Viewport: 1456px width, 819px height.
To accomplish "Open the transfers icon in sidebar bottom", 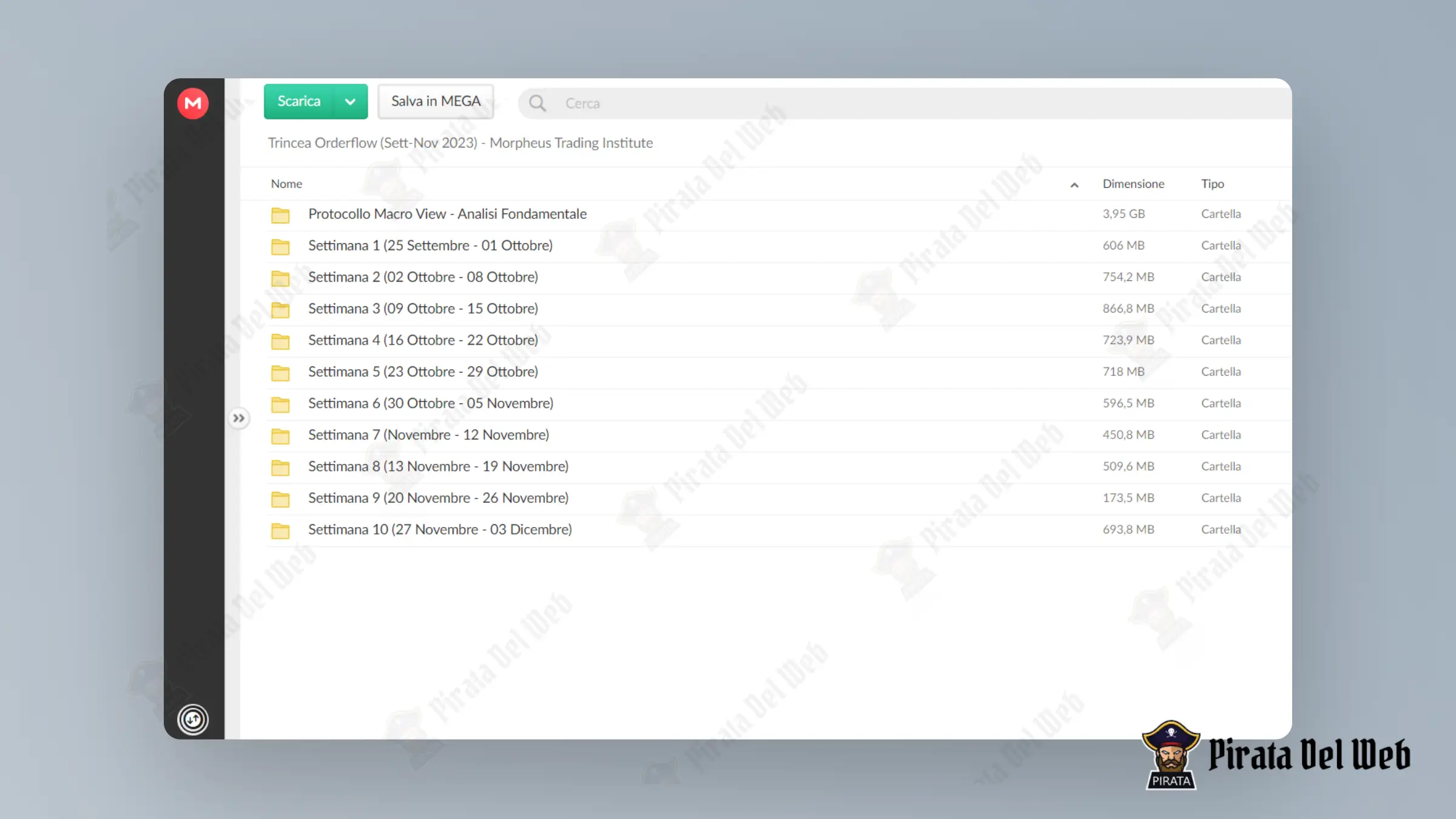I will pos(193,720).
